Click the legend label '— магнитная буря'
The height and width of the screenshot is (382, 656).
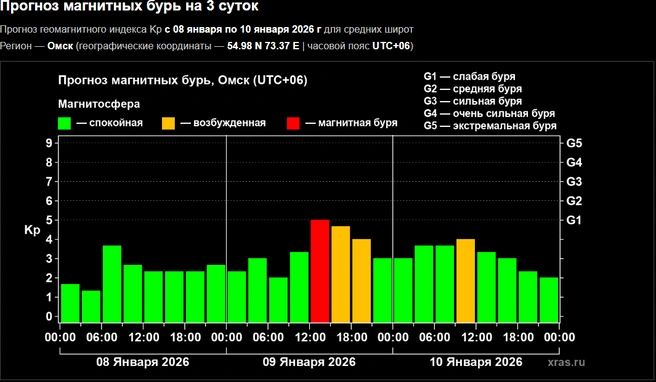click(351, 123)
